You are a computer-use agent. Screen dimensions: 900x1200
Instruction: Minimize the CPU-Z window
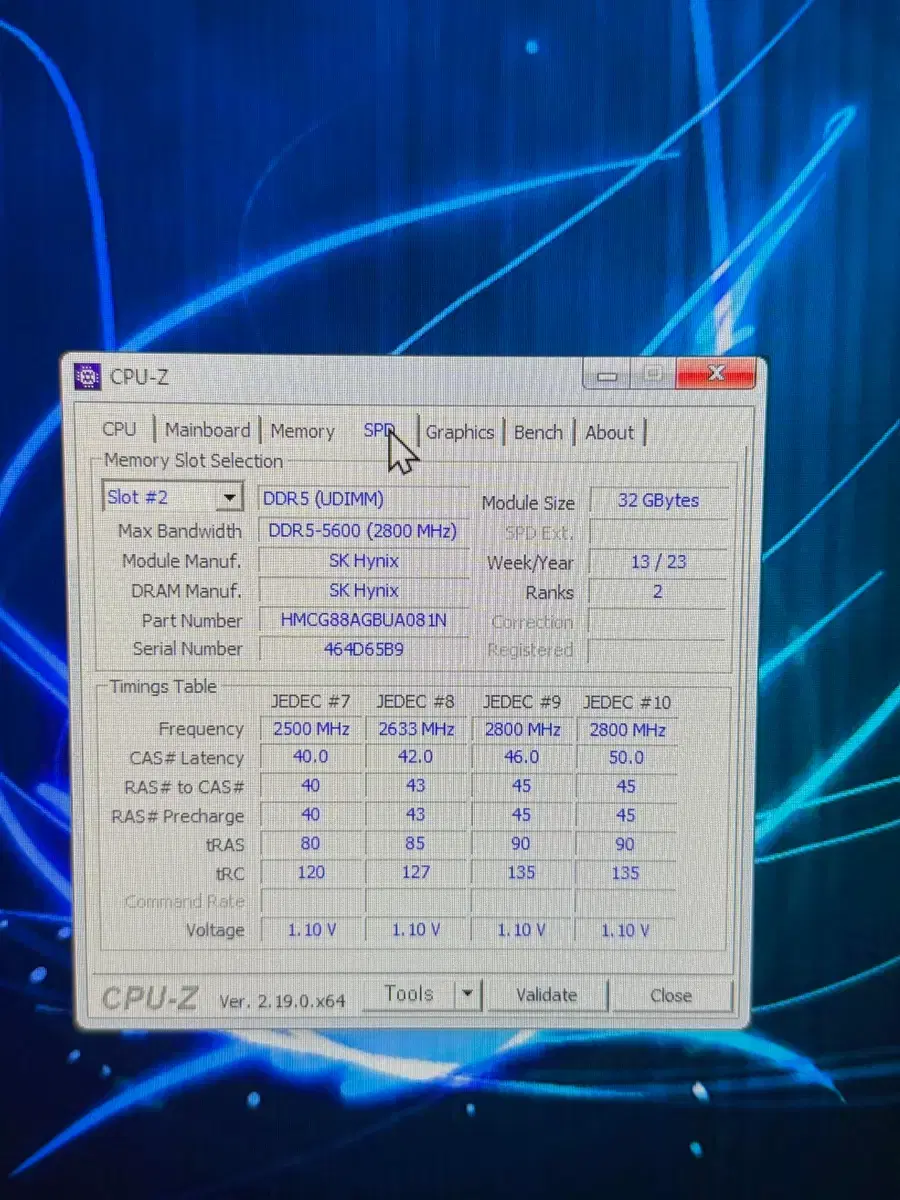point(608,376)
